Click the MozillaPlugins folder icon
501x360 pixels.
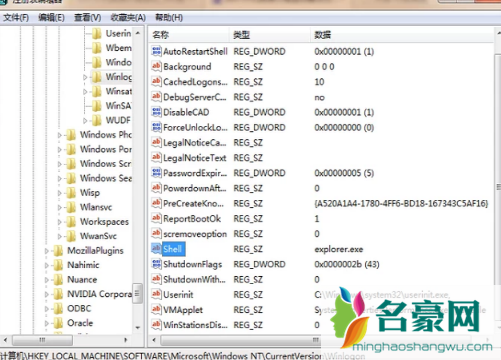click(58, 251)
